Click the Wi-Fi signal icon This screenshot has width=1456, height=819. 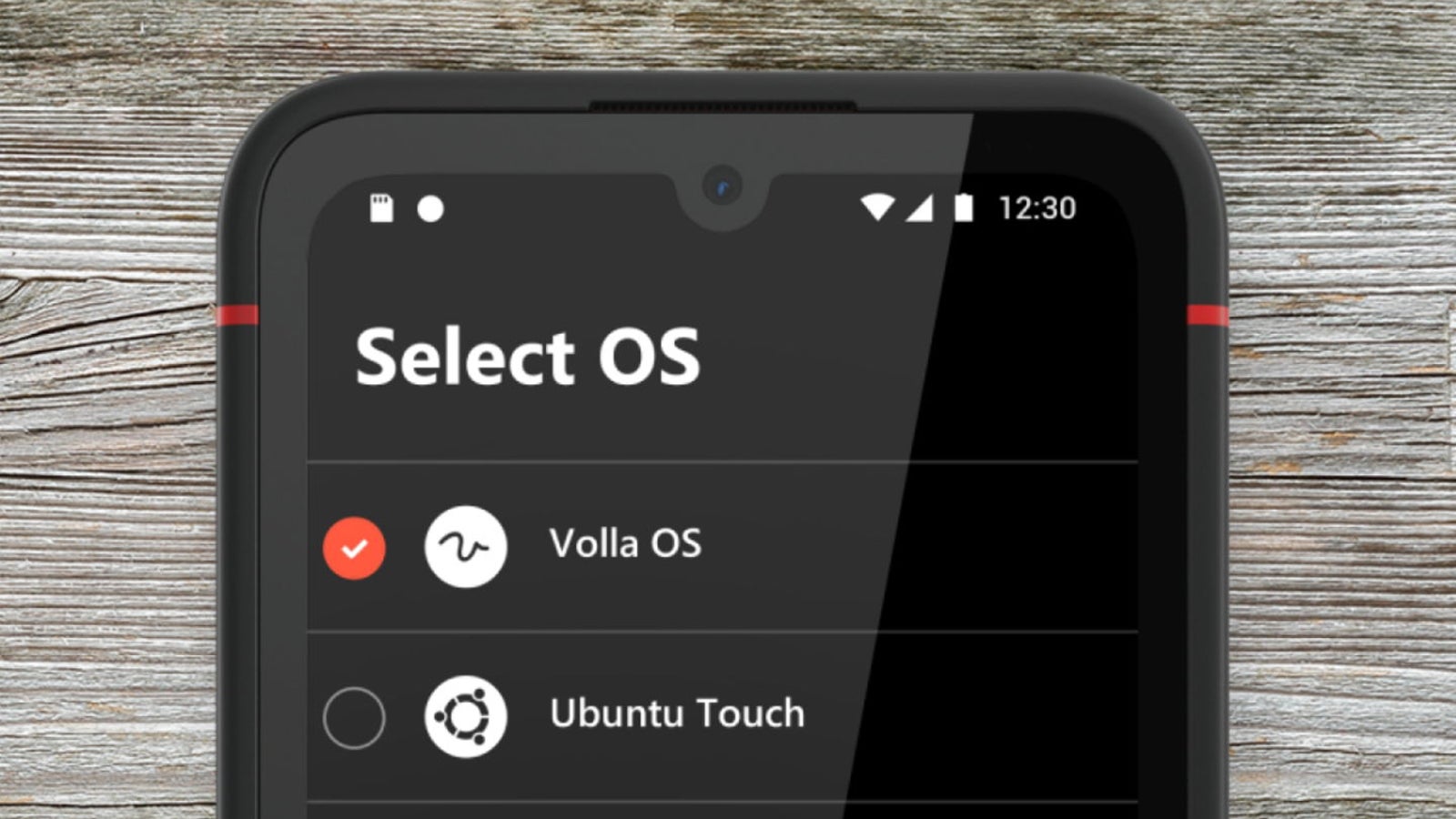pos(877,208)
